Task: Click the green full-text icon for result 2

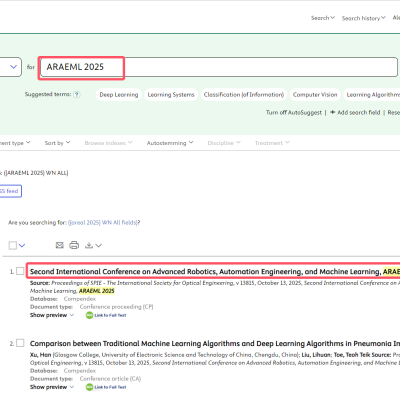Action: [x=89, y=387]
